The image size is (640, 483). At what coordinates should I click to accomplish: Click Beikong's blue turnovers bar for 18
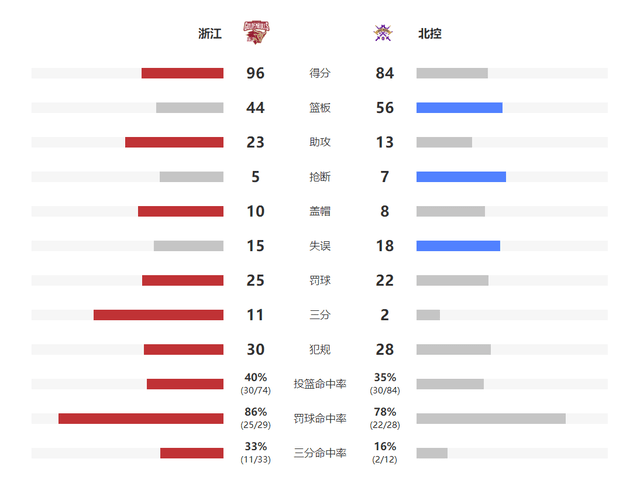(x=458, y=246)
